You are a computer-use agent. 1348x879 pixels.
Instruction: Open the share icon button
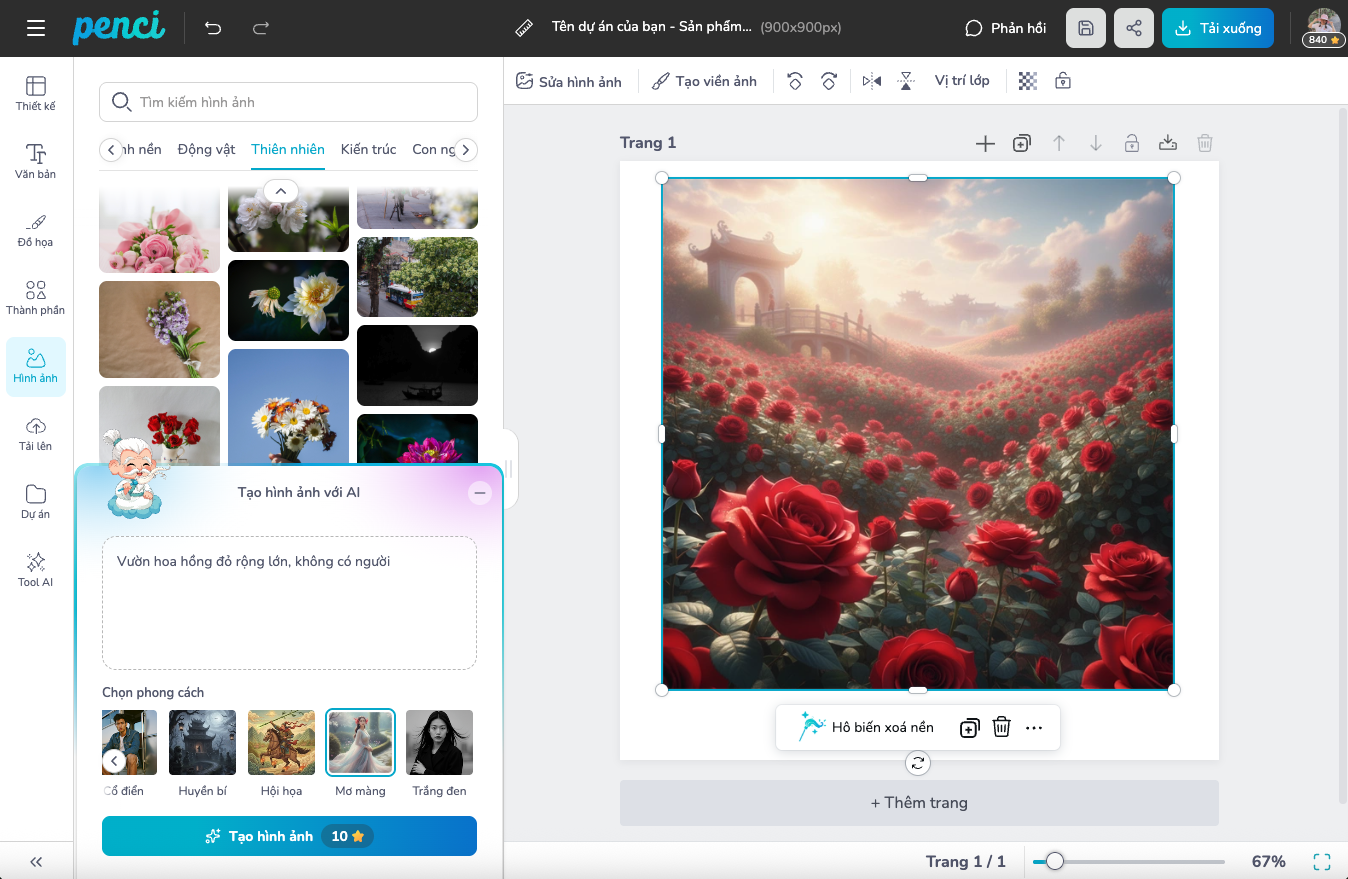point(1134,28)
